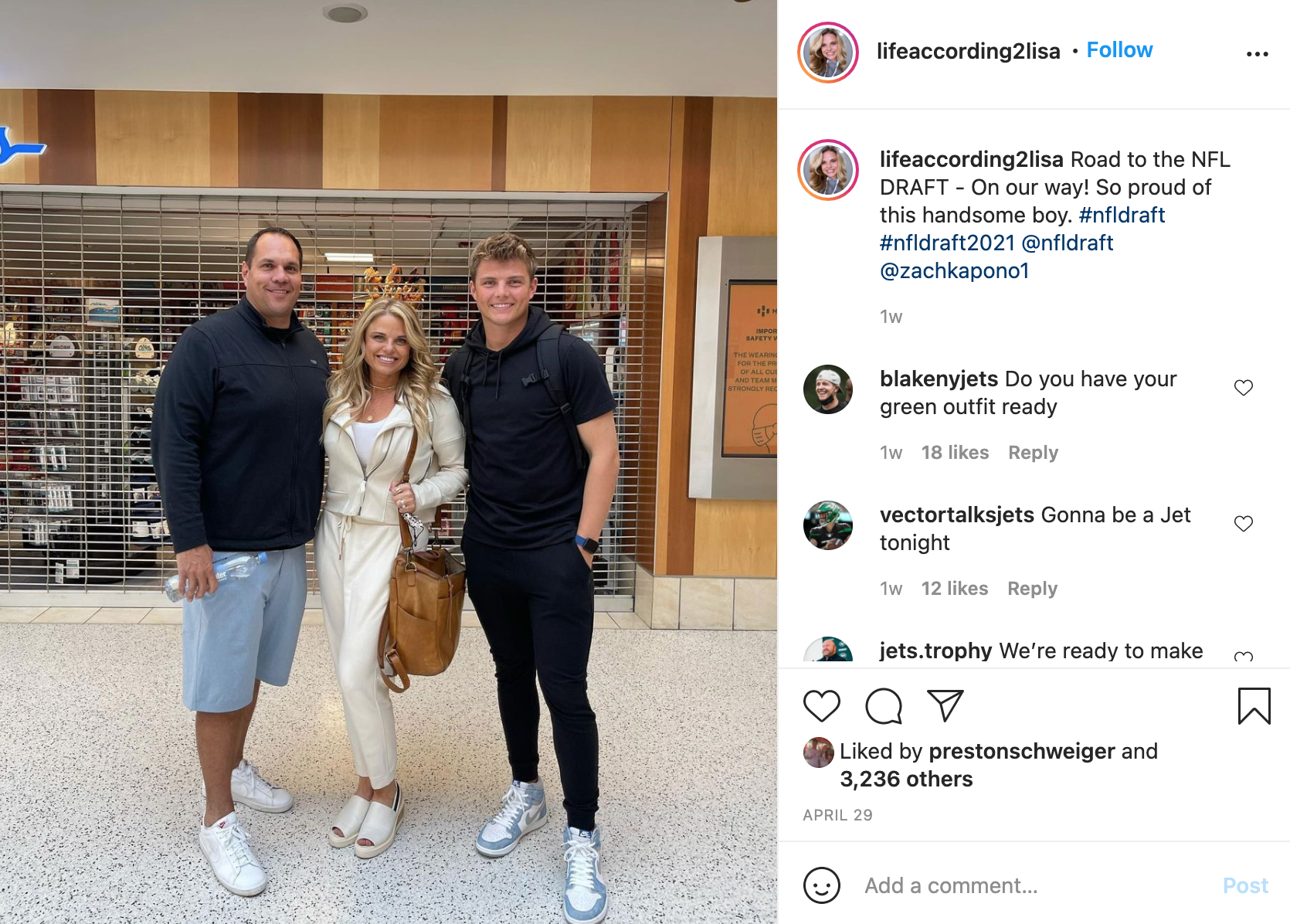Like the post with the heart icon

[x=821, y=706]
